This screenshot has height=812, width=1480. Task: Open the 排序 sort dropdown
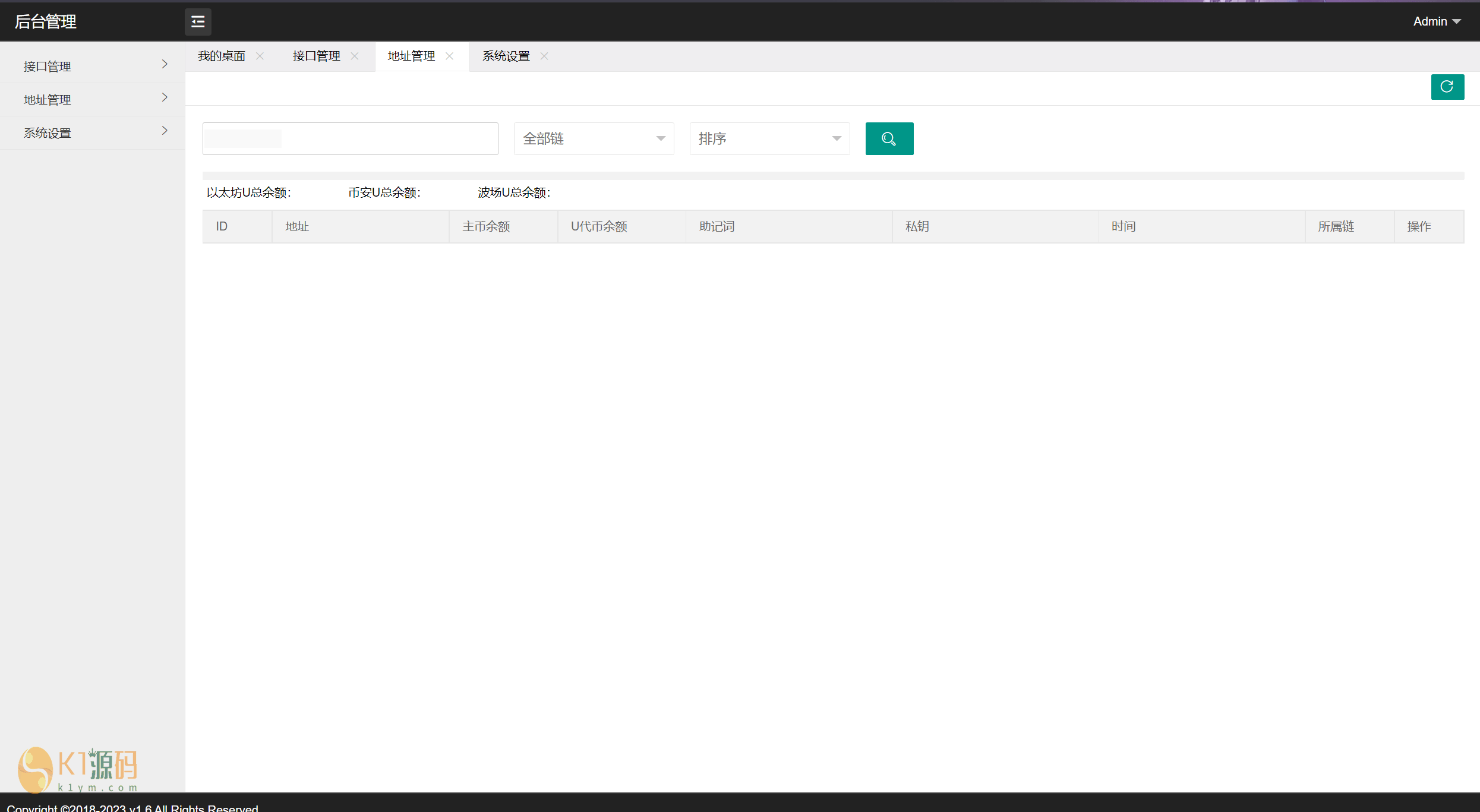pyautogui.click(x=769, y=138)
